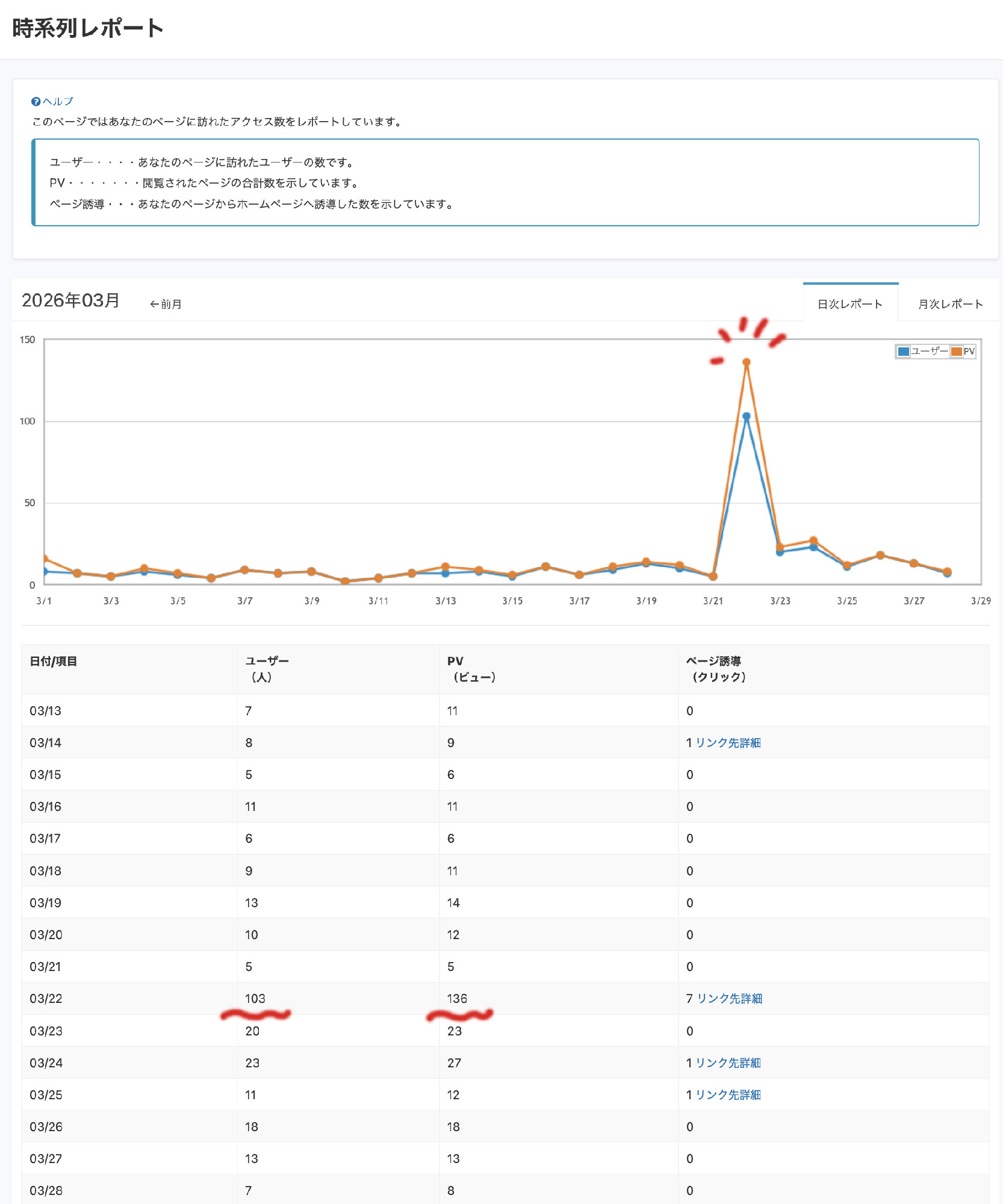Open リンク先詳細 for the 03/25 row
Screen dimensions: 1003x1204
pyautogui.click(x=728, y=1095)
